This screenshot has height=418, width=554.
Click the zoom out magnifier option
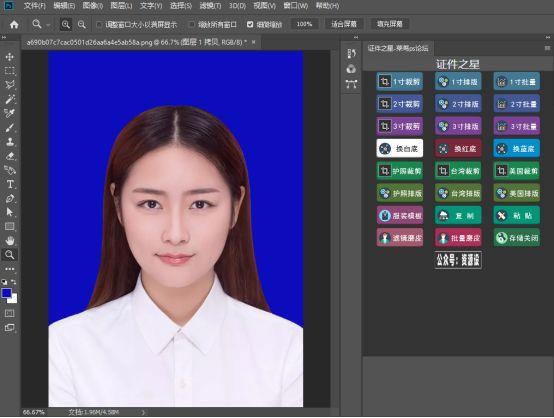pyautogui.click(x=82, y=24)
